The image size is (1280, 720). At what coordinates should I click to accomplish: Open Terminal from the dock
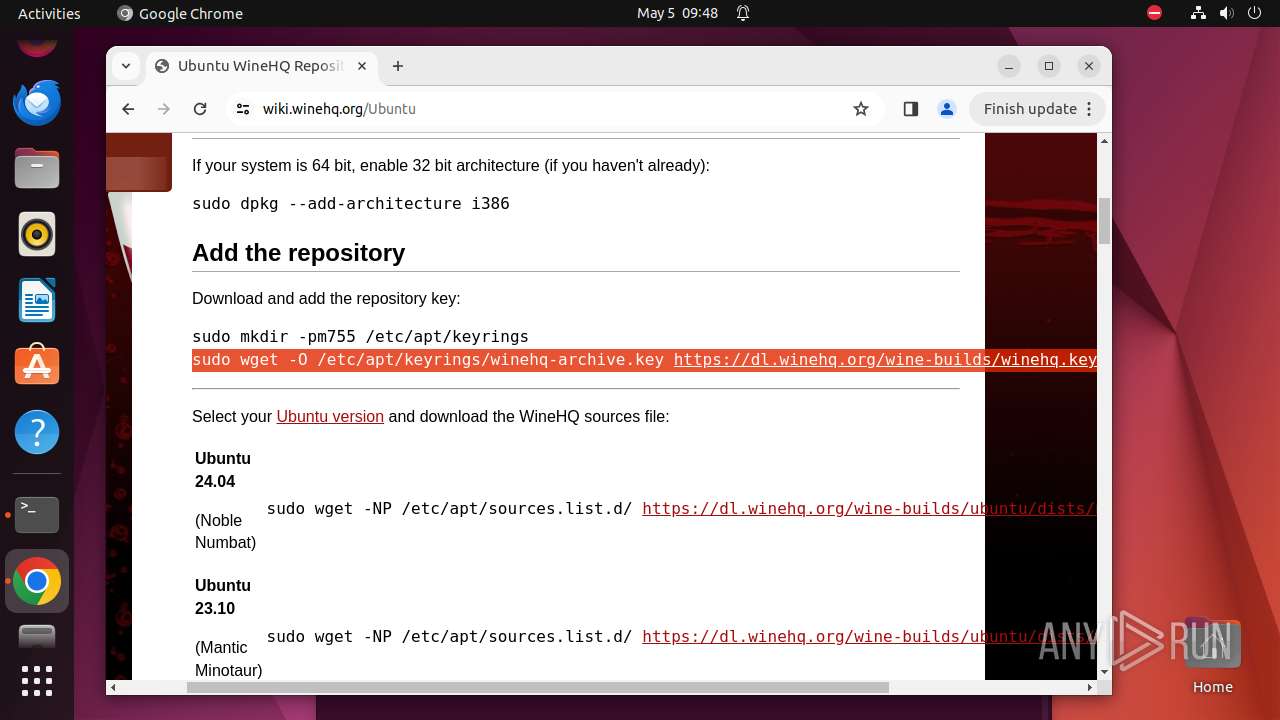click(x=37, y=515)
